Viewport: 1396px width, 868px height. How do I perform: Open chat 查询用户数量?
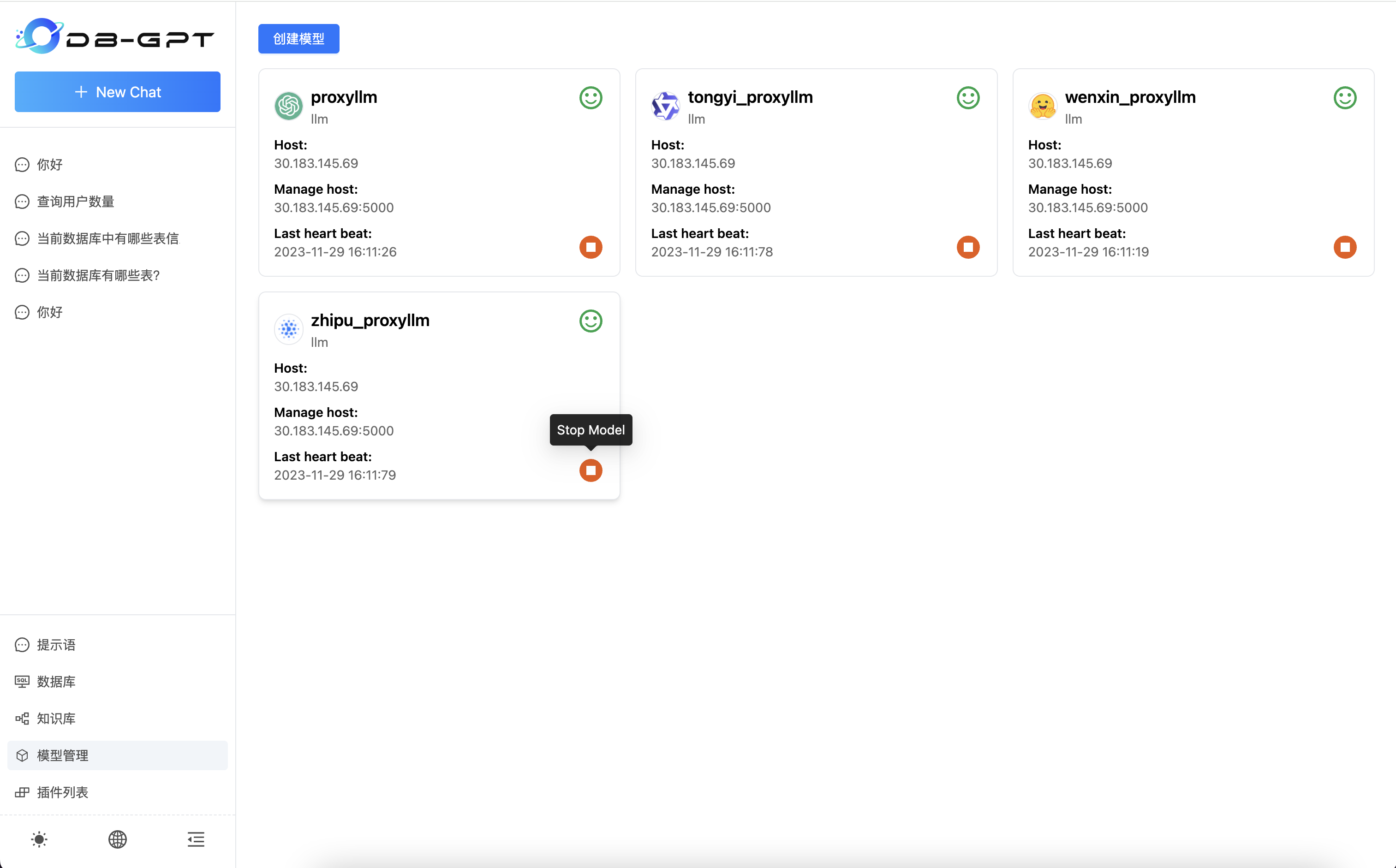75,202
